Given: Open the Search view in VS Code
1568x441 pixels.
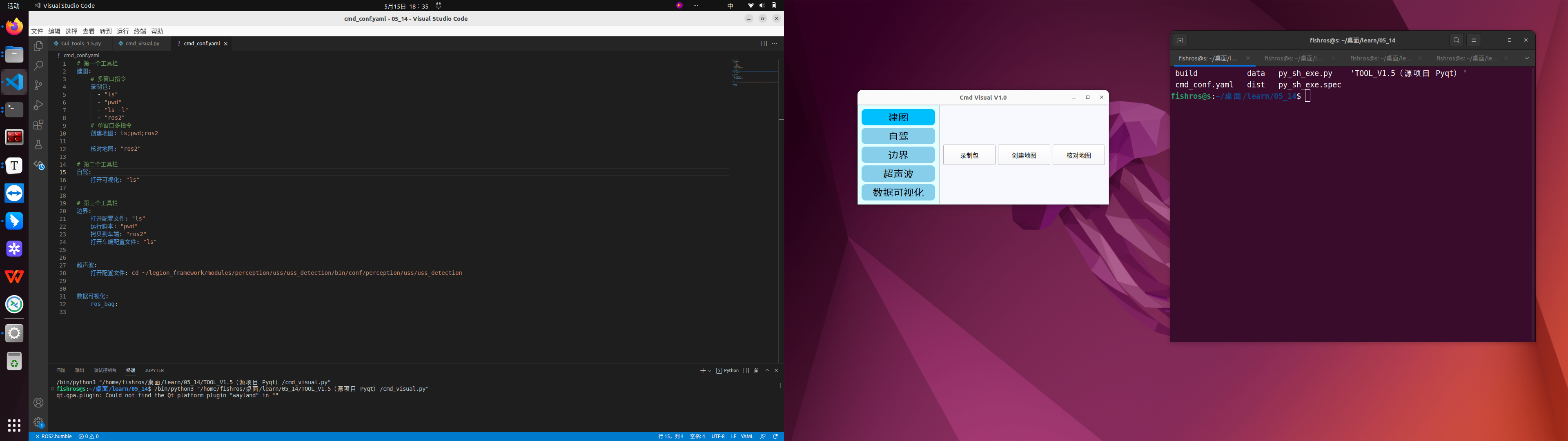Looking at the screenshot, I should tap(38, 66).
